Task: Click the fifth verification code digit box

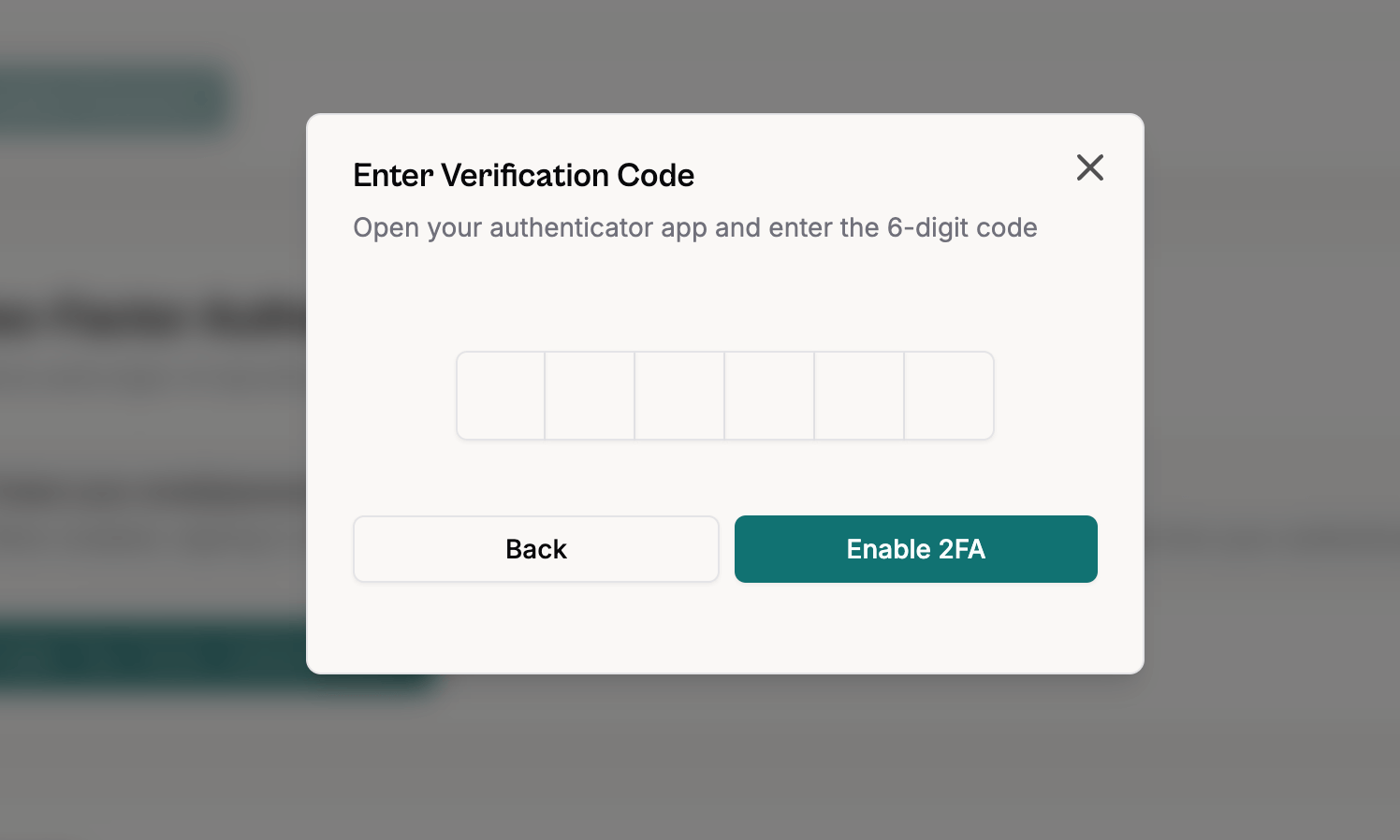Action: point(859,395)
